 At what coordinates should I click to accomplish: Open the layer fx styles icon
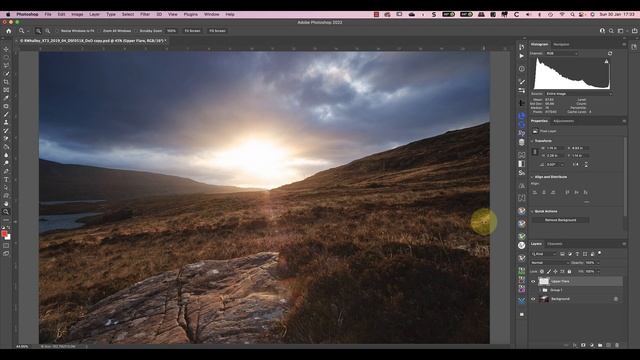click(x=575, y=345)
